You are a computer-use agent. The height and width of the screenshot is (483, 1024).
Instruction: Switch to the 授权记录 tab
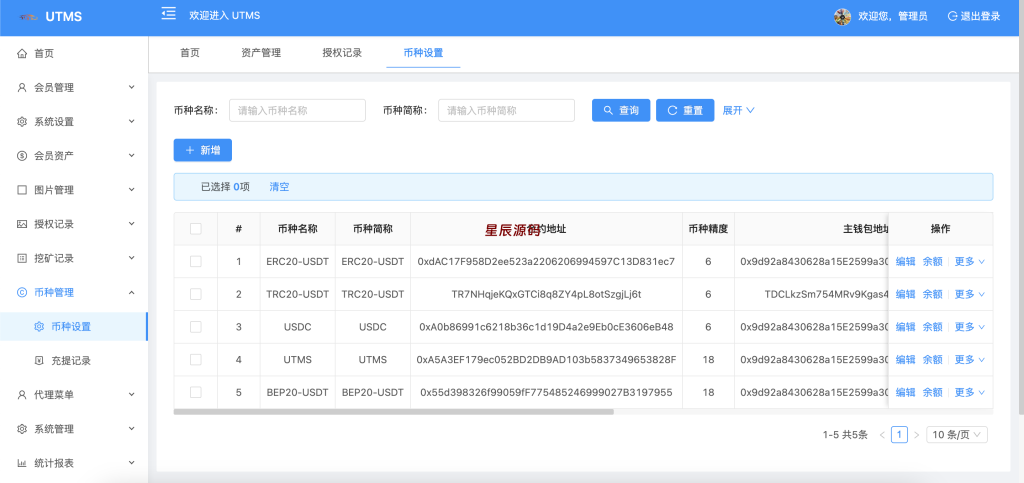(342, 53)
